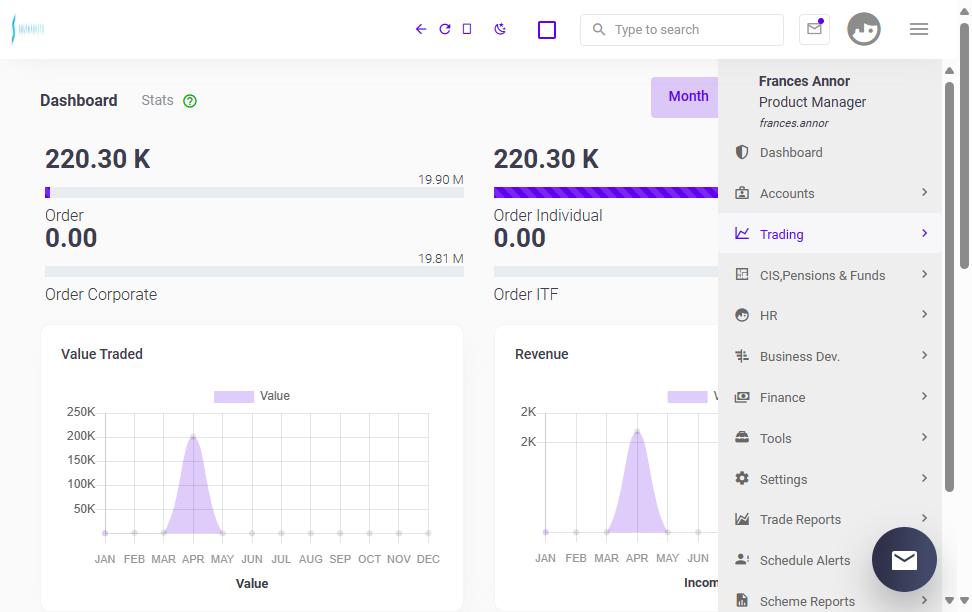Viewport: 972px width, 612px height.
Task: Click the Month filter button
Action: (685, 97)
